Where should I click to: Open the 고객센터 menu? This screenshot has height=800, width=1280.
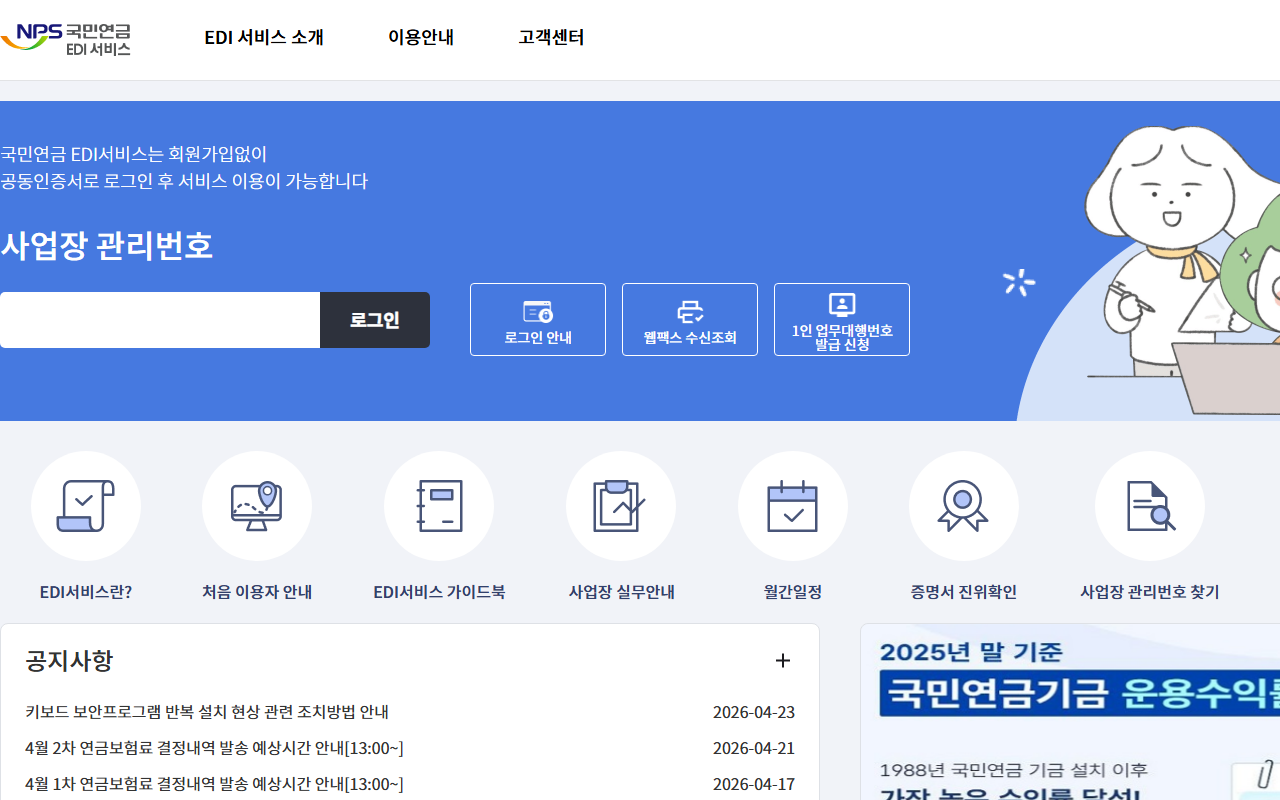[551, 38]
